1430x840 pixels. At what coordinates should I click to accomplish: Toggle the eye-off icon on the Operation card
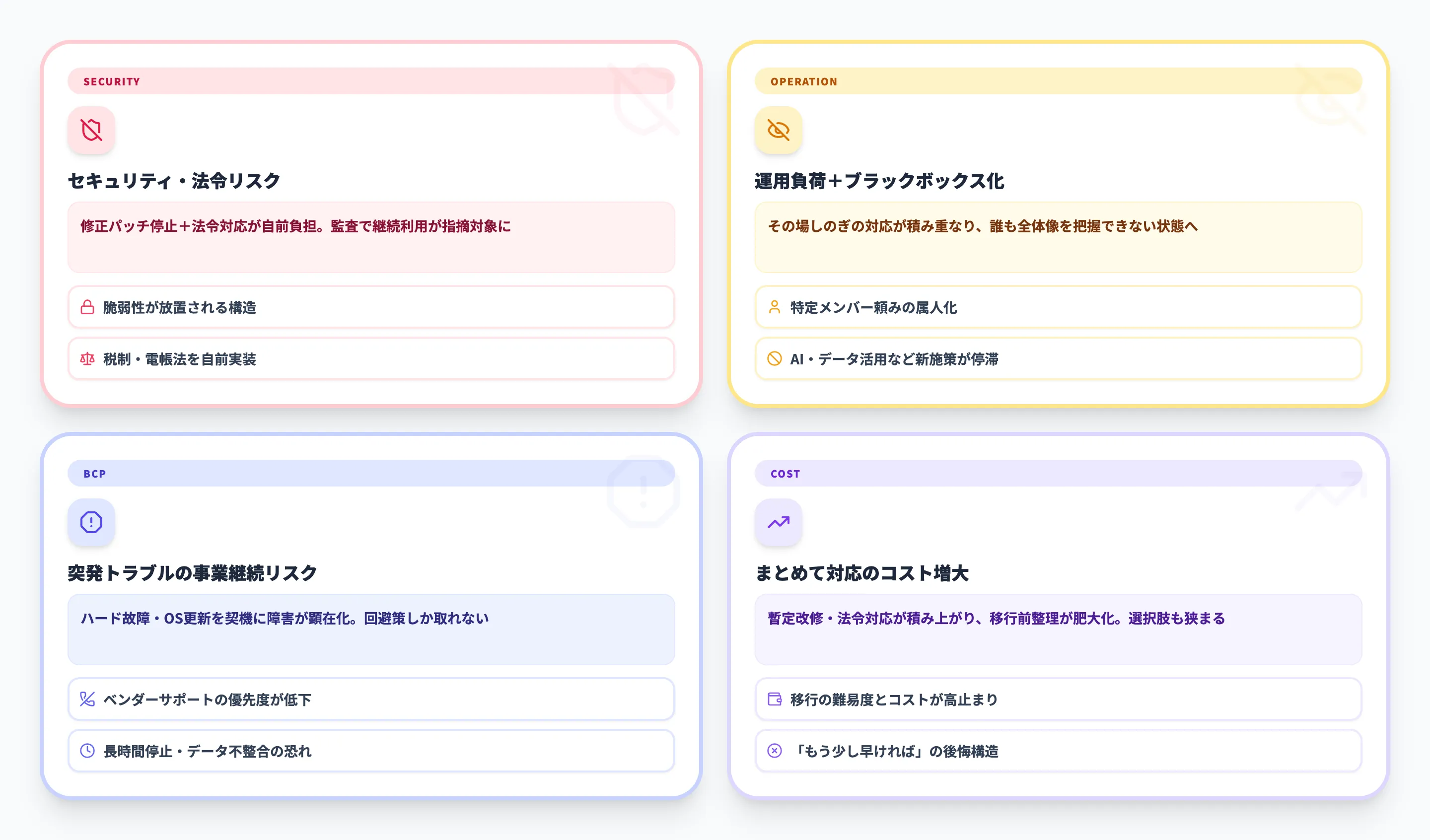coord(778,130)
